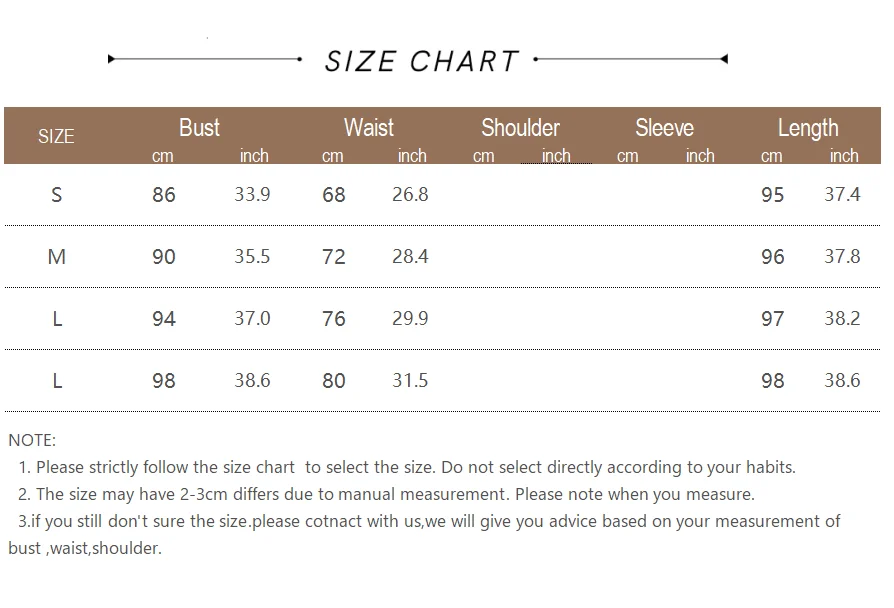This screenshot has height=608, width=894.
Task: Click the 37.4 inch length value
Action: point(842,195)
